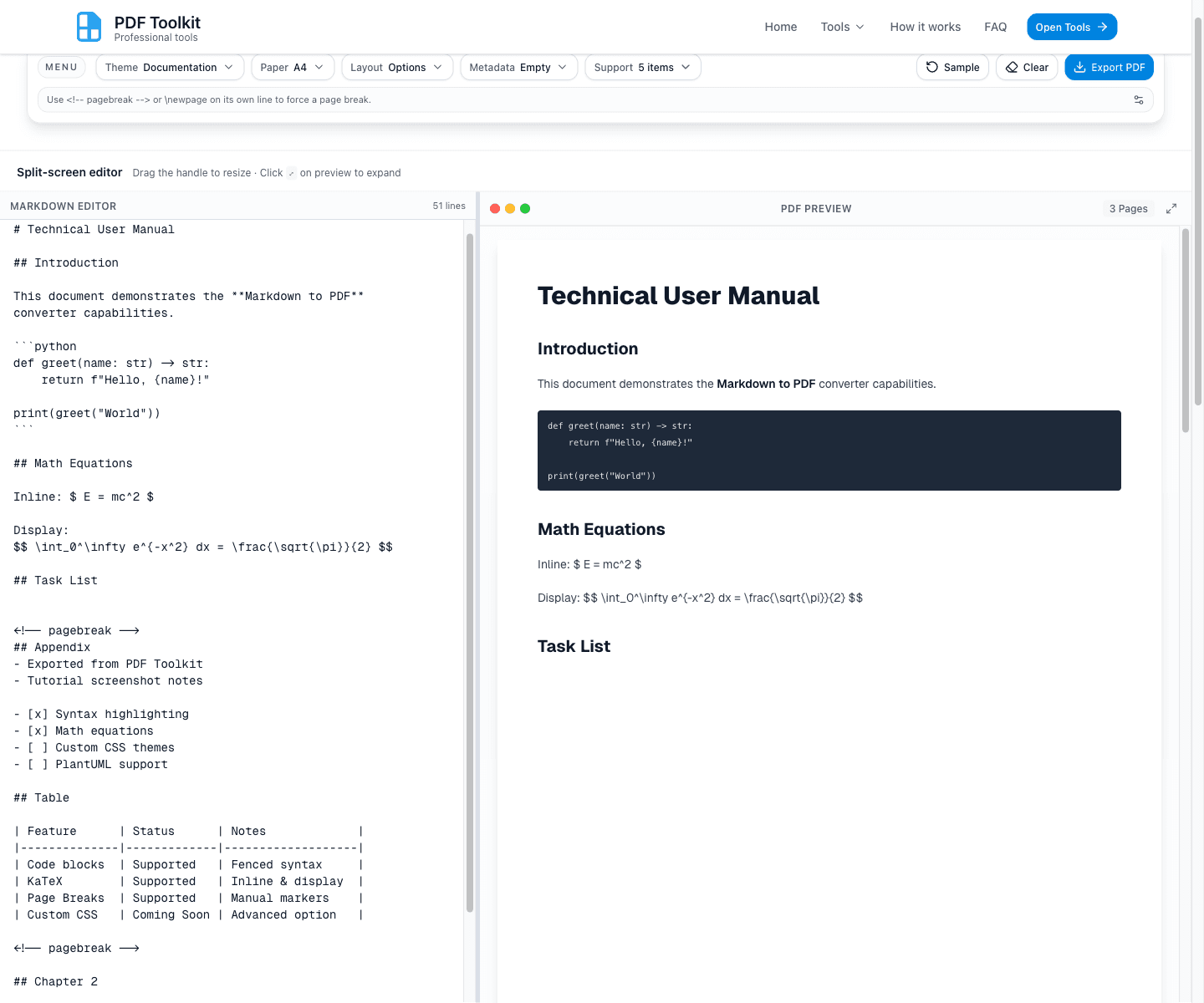Expand the Layout Options dropdown
This screenshot has width=1204, height=1003.
[x=396, y=67]
